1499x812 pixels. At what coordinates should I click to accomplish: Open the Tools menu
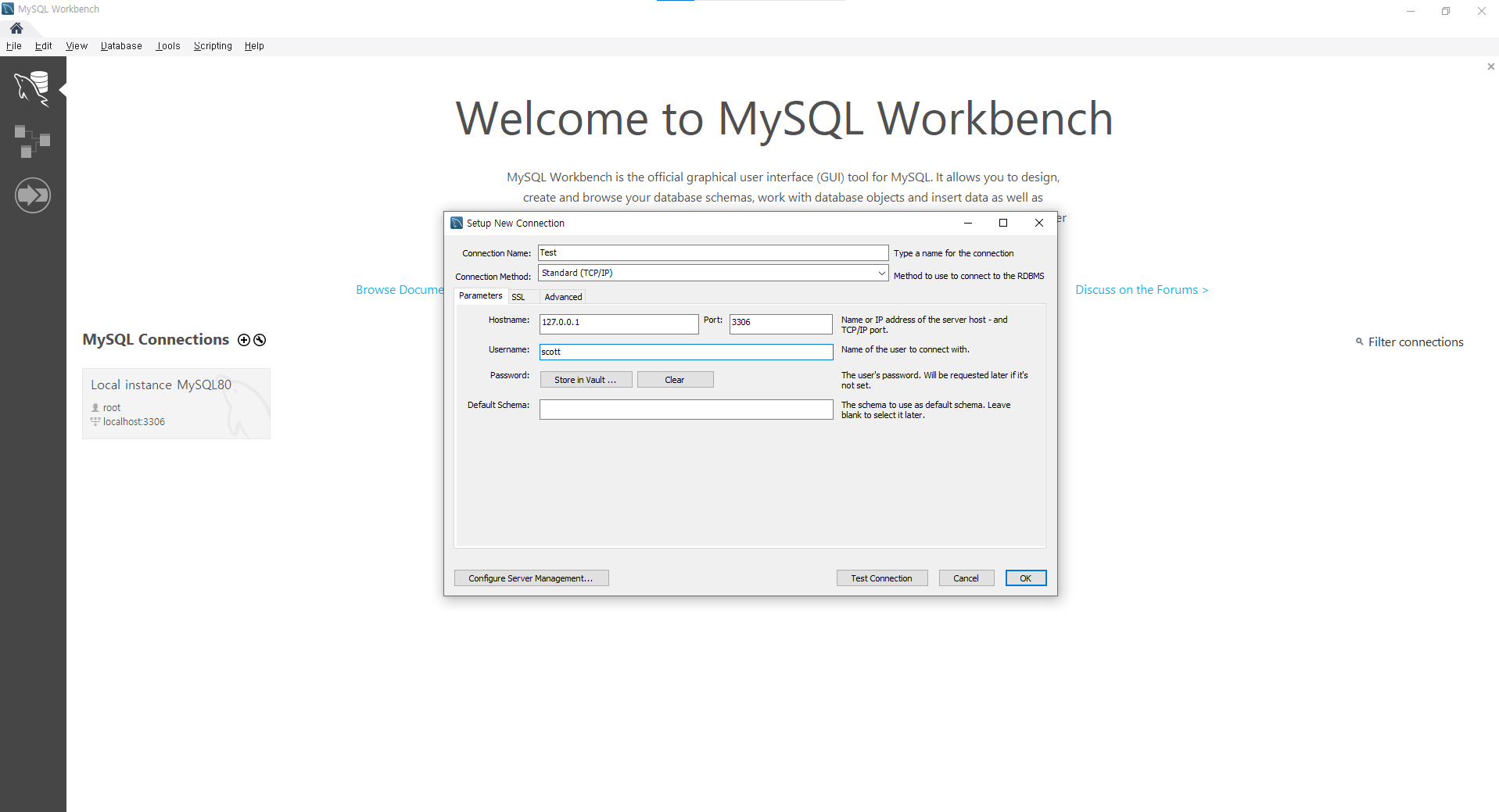[x=168, y=46]
